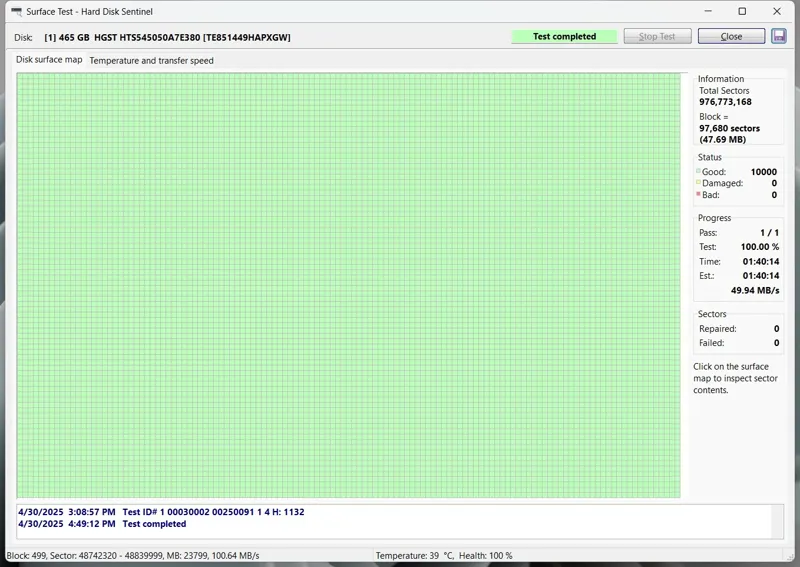Click the green Good status legend square
Screen dimensions: 800x567
click(698, 172)
